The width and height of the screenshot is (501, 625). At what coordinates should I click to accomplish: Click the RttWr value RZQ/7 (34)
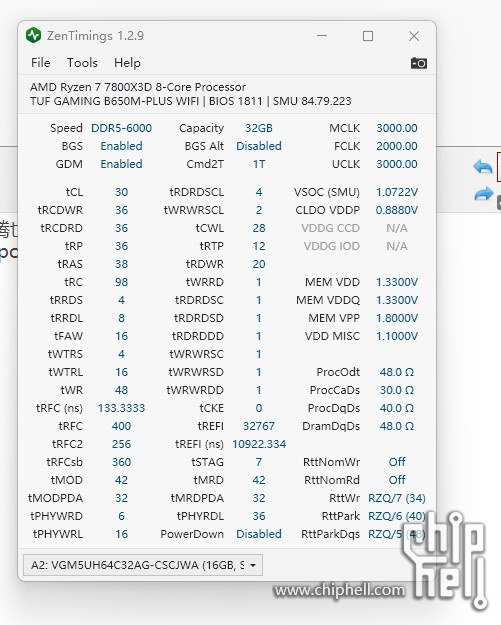tap(397, 498)
